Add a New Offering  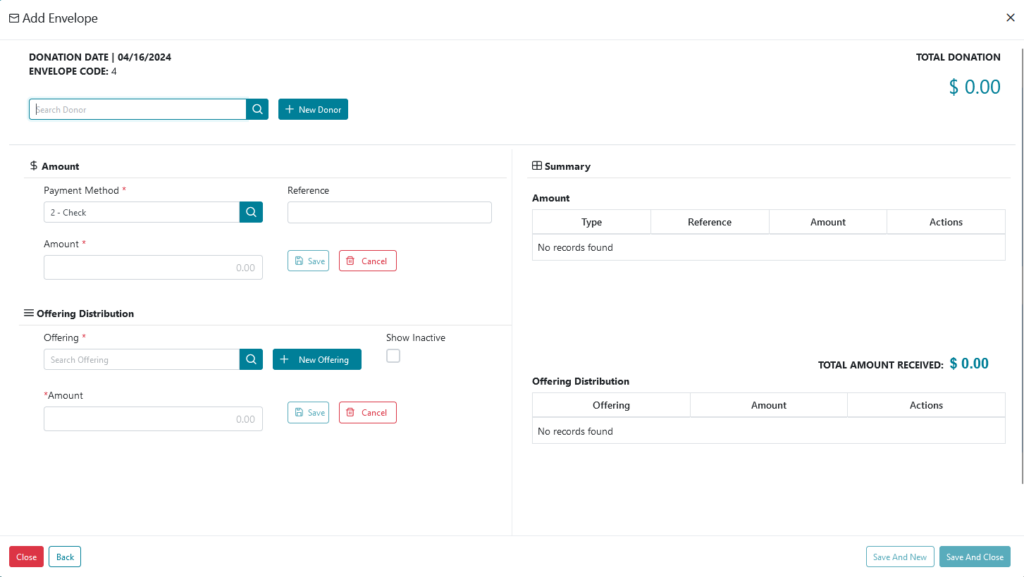(x=317, y=359)
